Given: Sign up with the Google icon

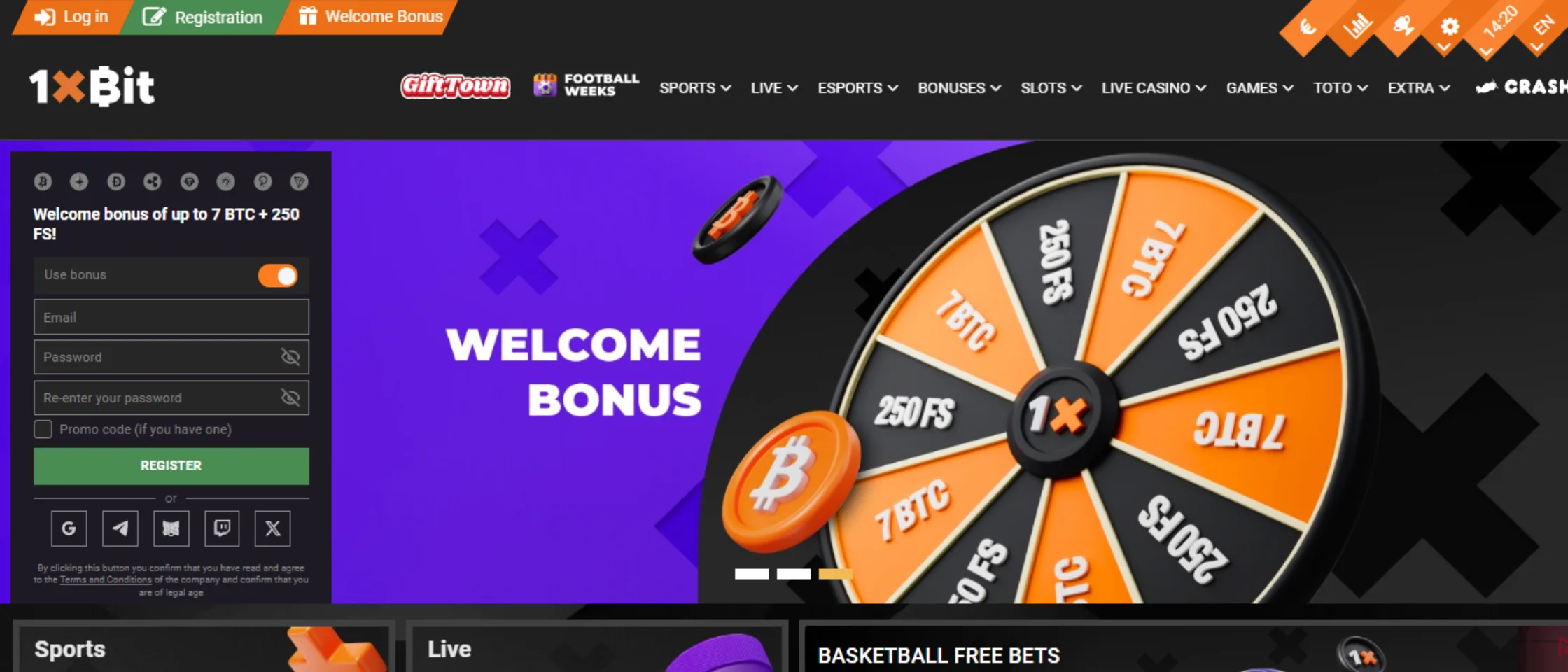Looking at the screenshot, I should pos(69,528).
